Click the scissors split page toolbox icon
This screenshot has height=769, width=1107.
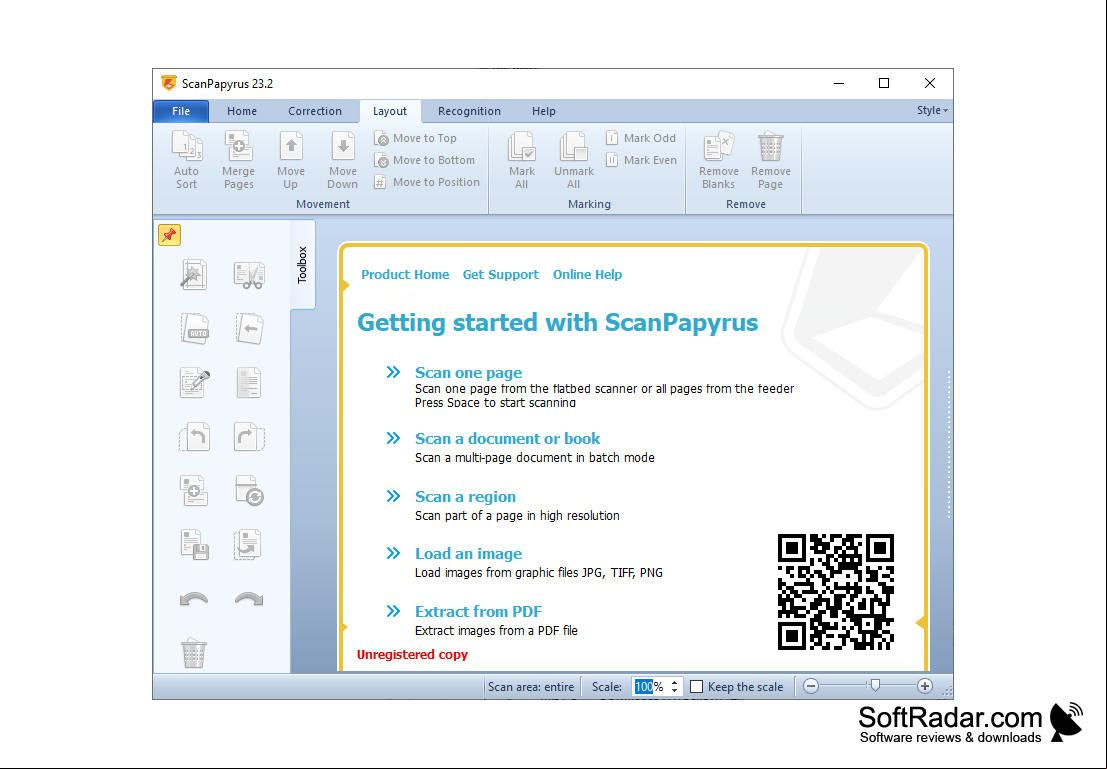[x=249, y=275]
